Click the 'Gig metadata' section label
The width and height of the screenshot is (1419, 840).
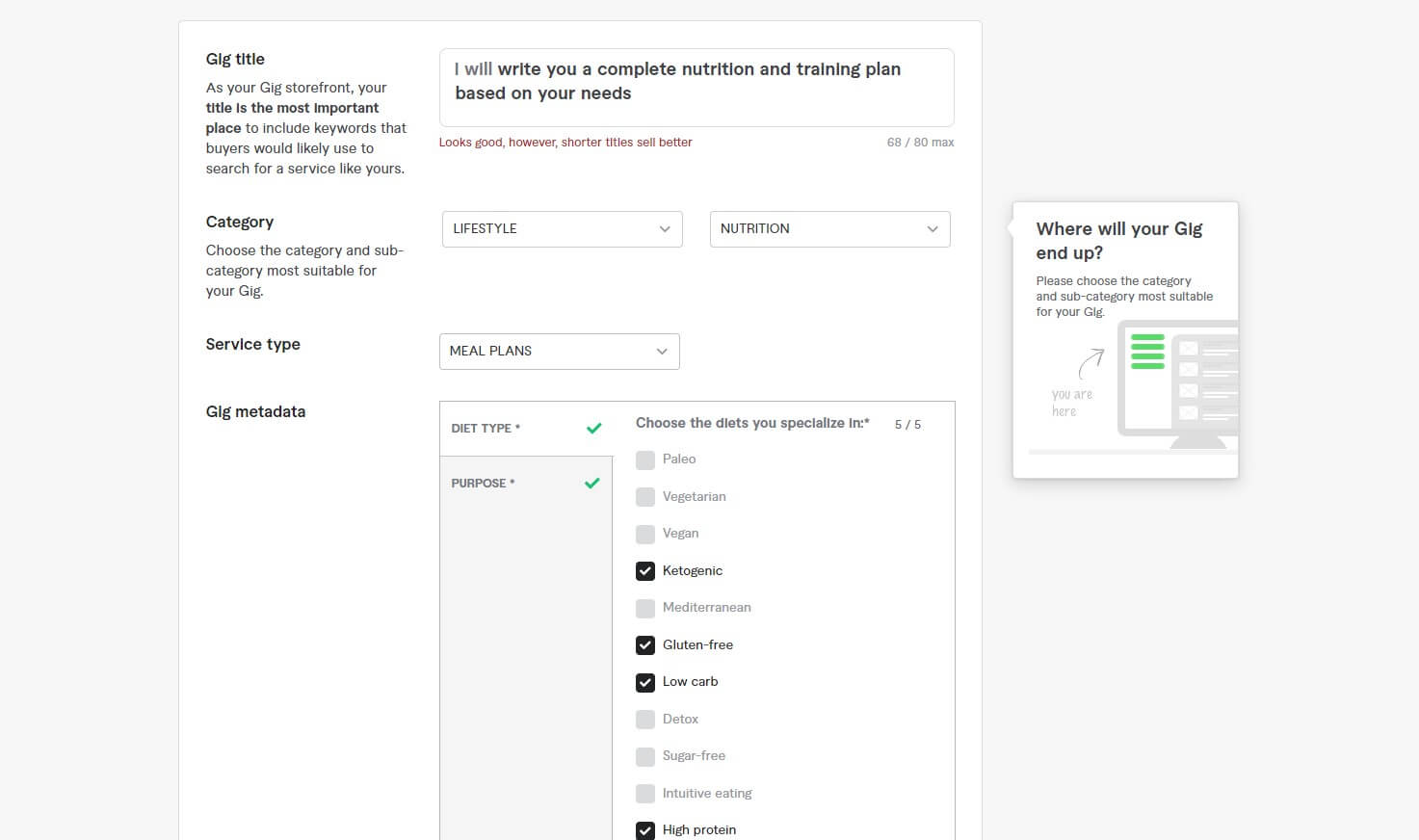click(255, 411)
